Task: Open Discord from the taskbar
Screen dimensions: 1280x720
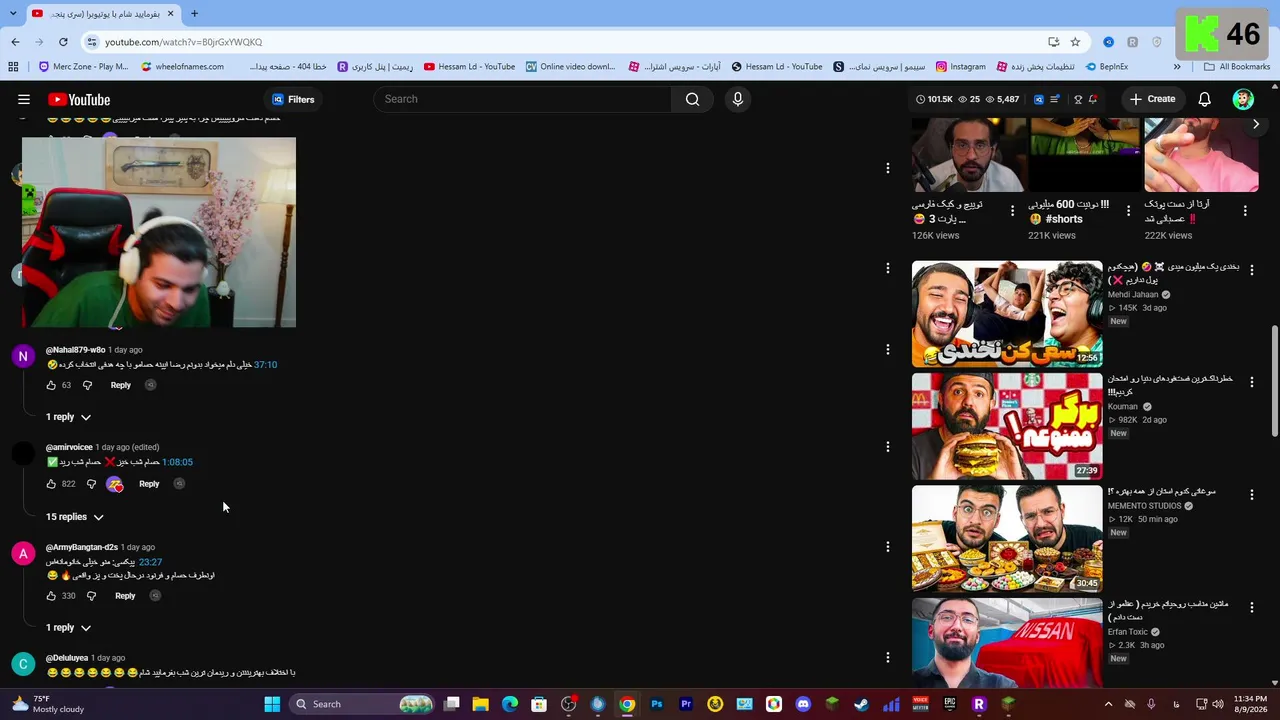Action: tap(803, 704)
